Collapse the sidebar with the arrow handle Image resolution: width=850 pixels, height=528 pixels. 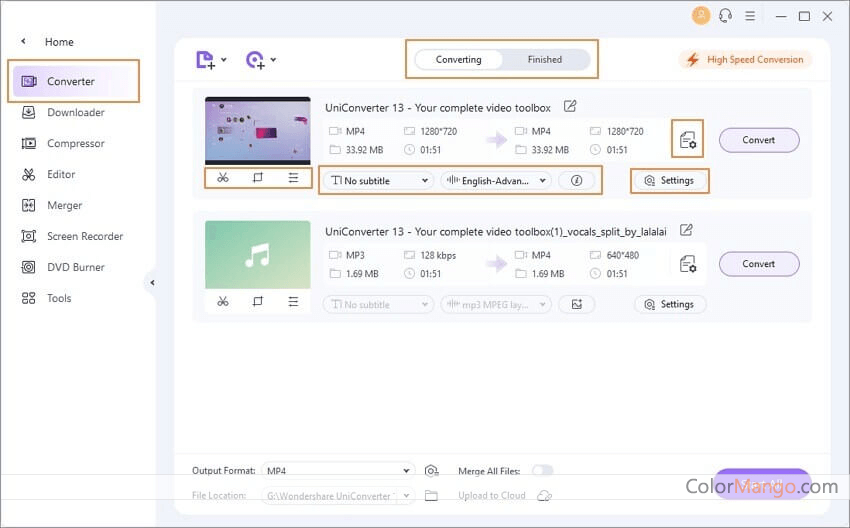point(152,282)
